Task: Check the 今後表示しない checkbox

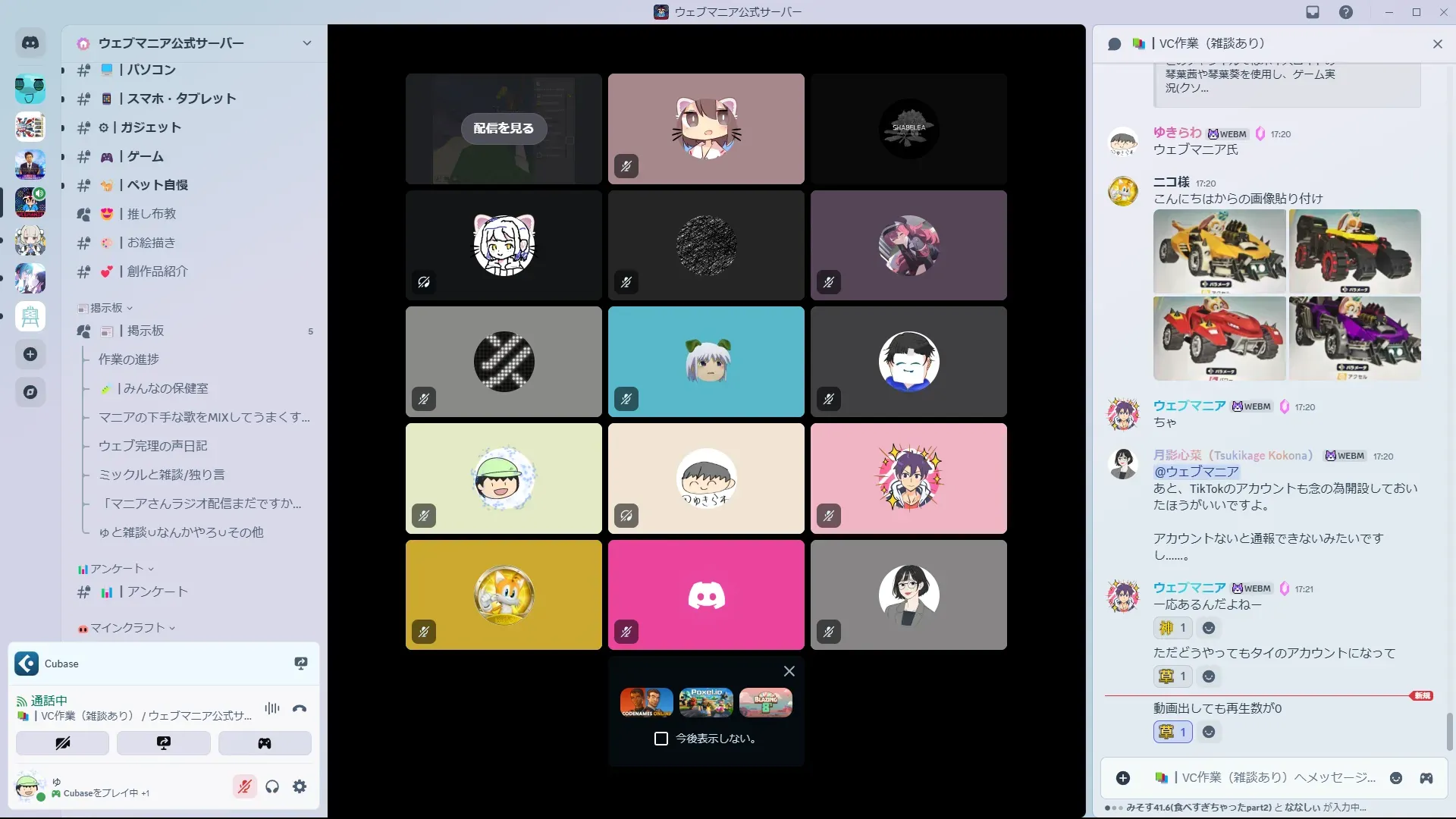Action: click(661, 739)
